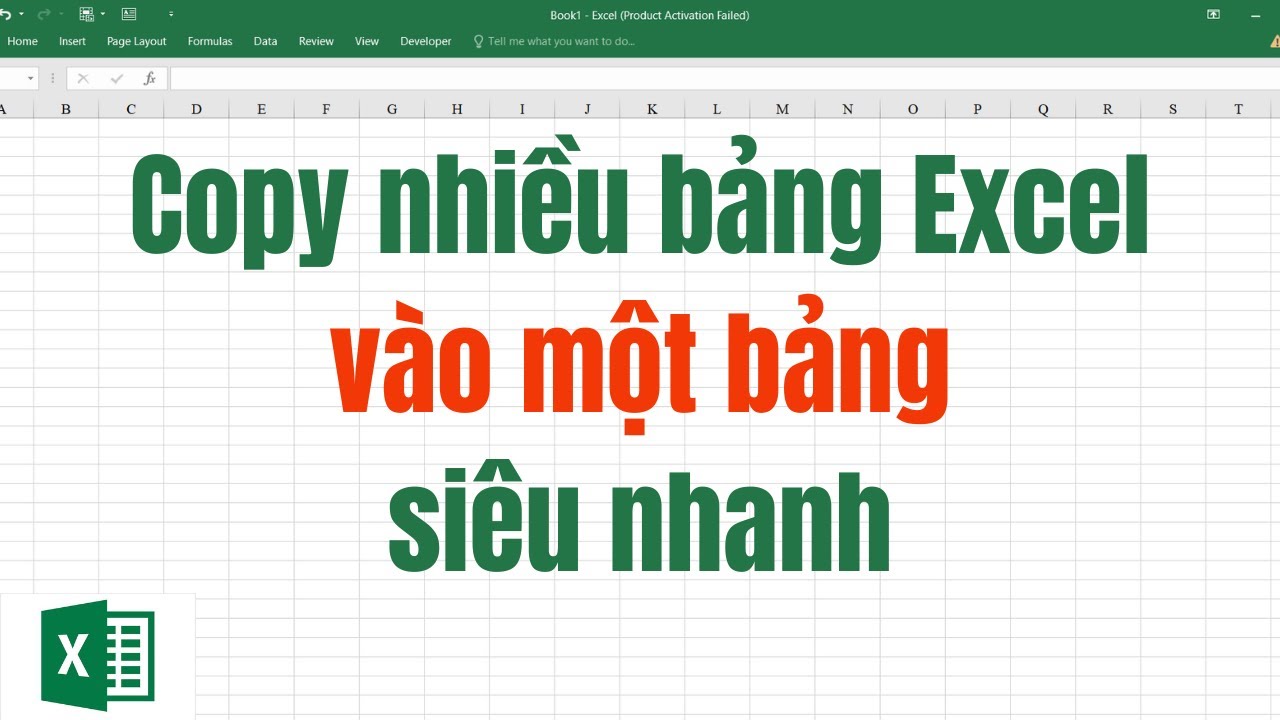The width and height of the screenshot is (1280, 720).
Task: Select column H header
Action: 457,109
